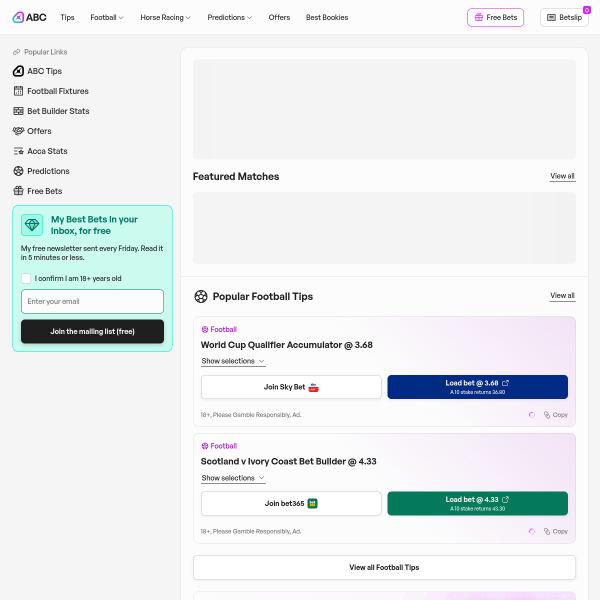Open the Horse Racing navigation dropdown
This screenshot has height=600, width=600.
point(165,17)
